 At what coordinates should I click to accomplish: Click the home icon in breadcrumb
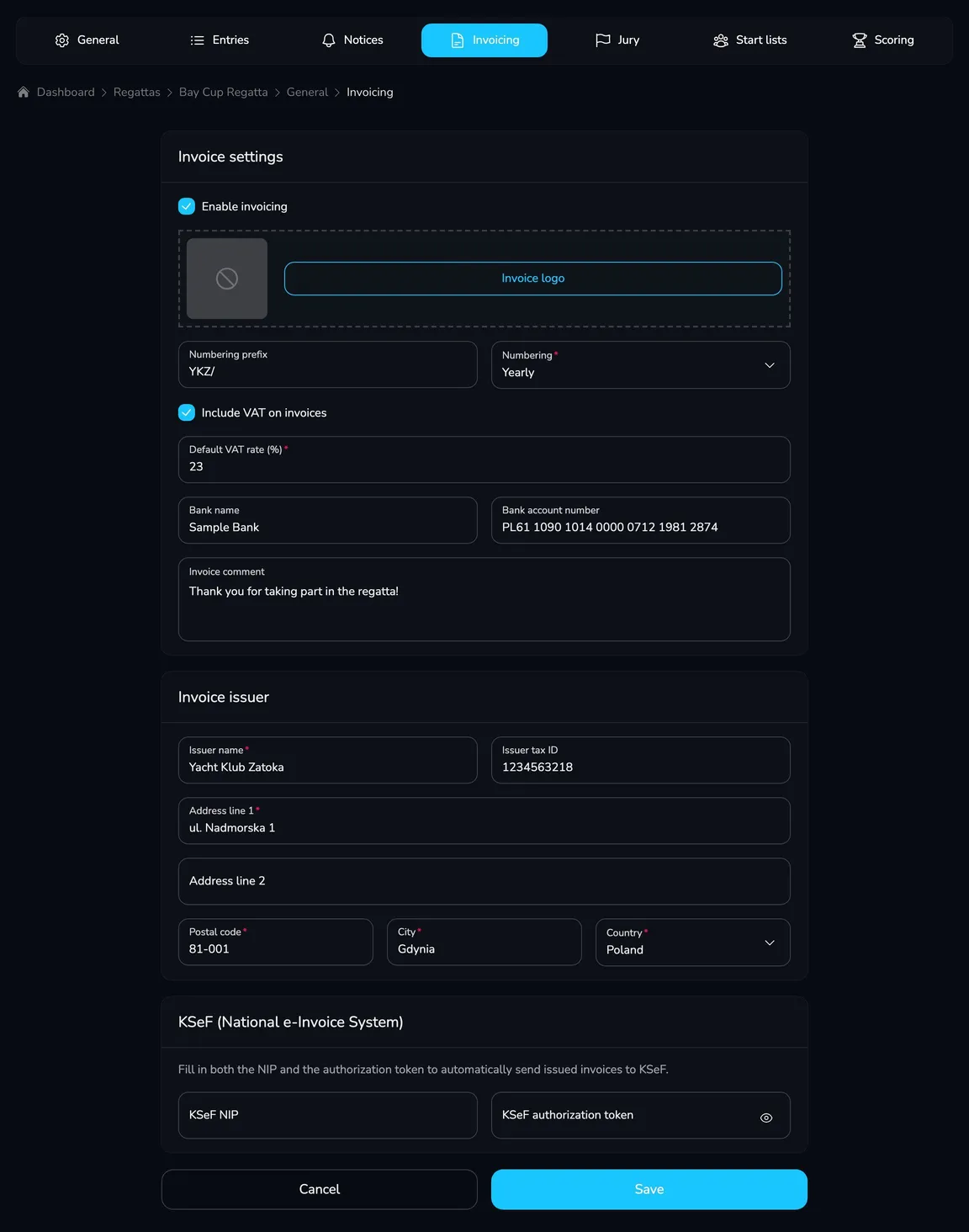click(x=24, y=93)
